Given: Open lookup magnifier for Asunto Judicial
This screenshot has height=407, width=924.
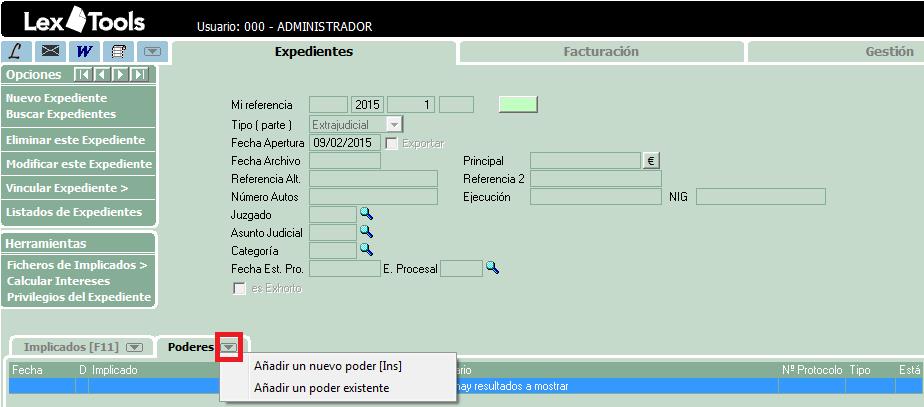Looking at the screenshot, I should (x=366, y=232).
